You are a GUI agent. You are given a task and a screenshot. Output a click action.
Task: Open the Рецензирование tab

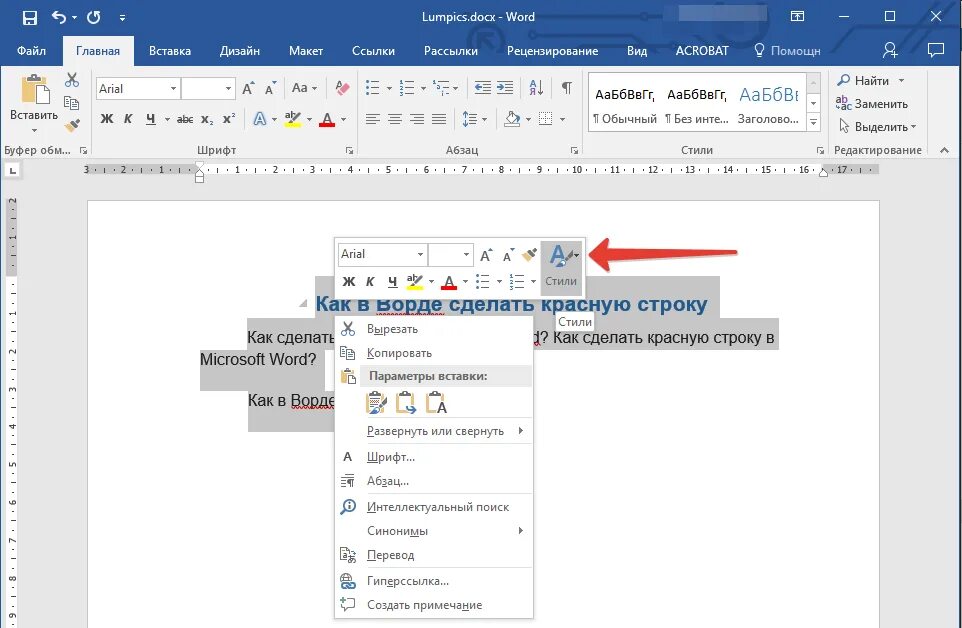tap(552, 51)
